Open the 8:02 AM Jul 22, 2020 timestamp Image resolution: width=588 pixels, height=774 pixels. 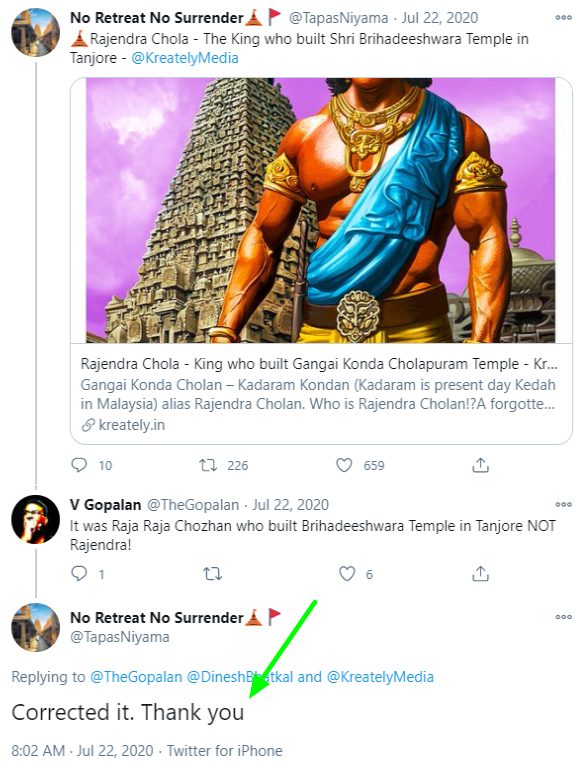tap(82, 751)
